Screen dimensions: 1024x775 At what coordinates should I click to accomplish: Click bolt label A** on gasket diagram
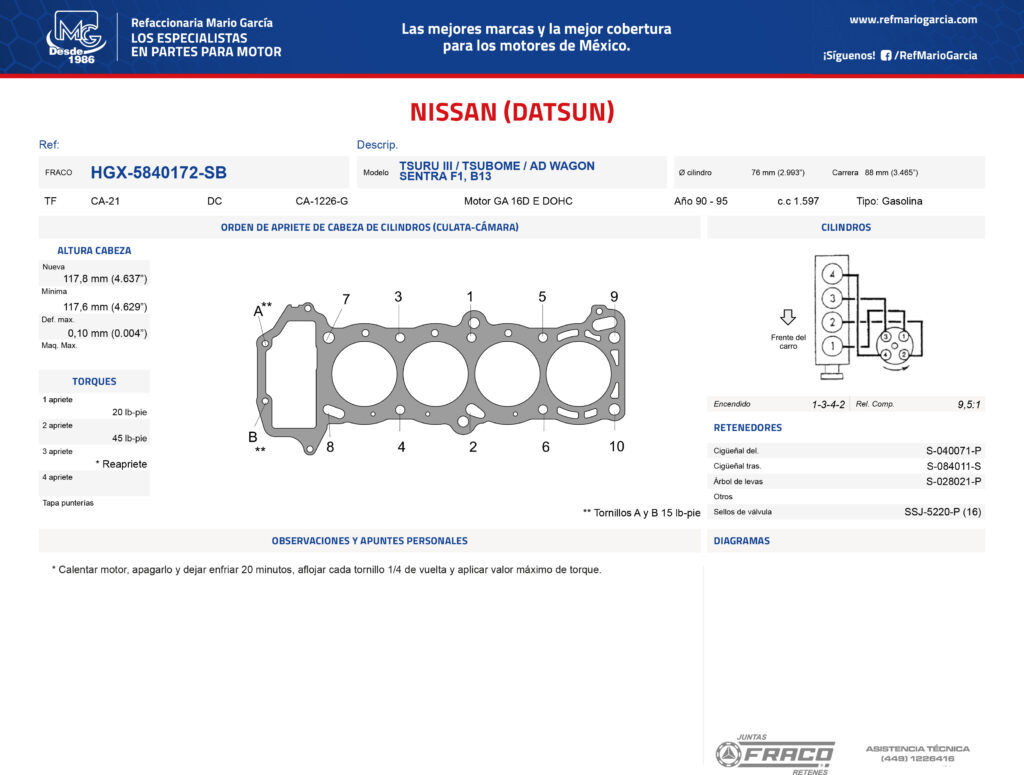262,309
